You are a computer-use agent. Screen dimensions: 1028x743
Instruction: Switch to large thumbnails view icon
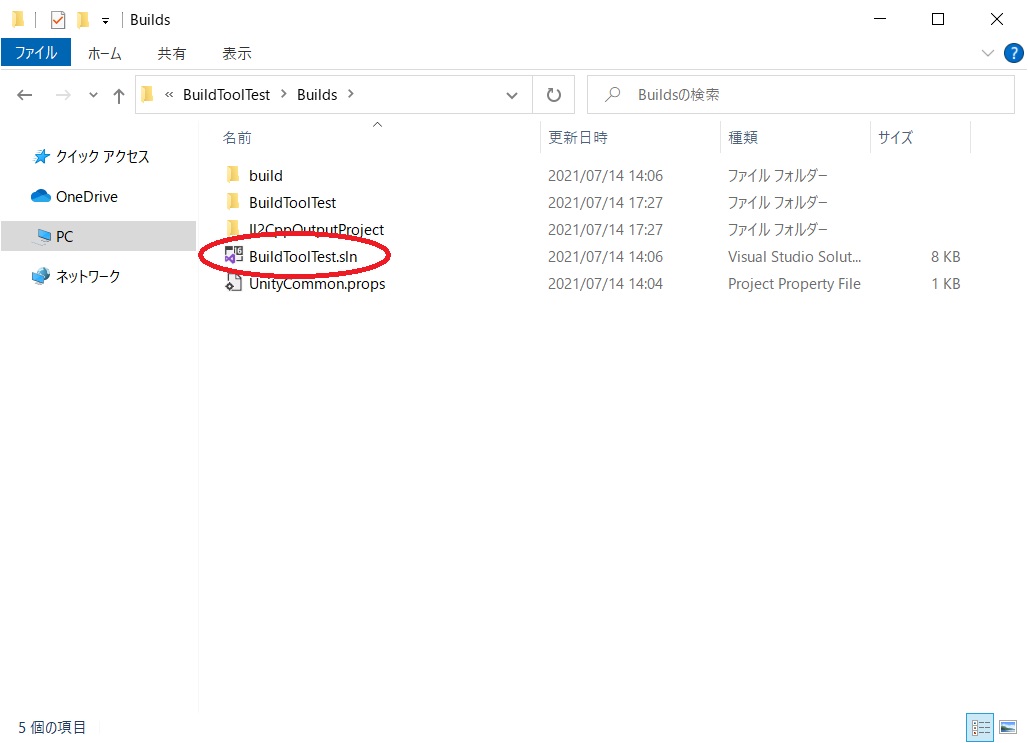(1008, 727)
